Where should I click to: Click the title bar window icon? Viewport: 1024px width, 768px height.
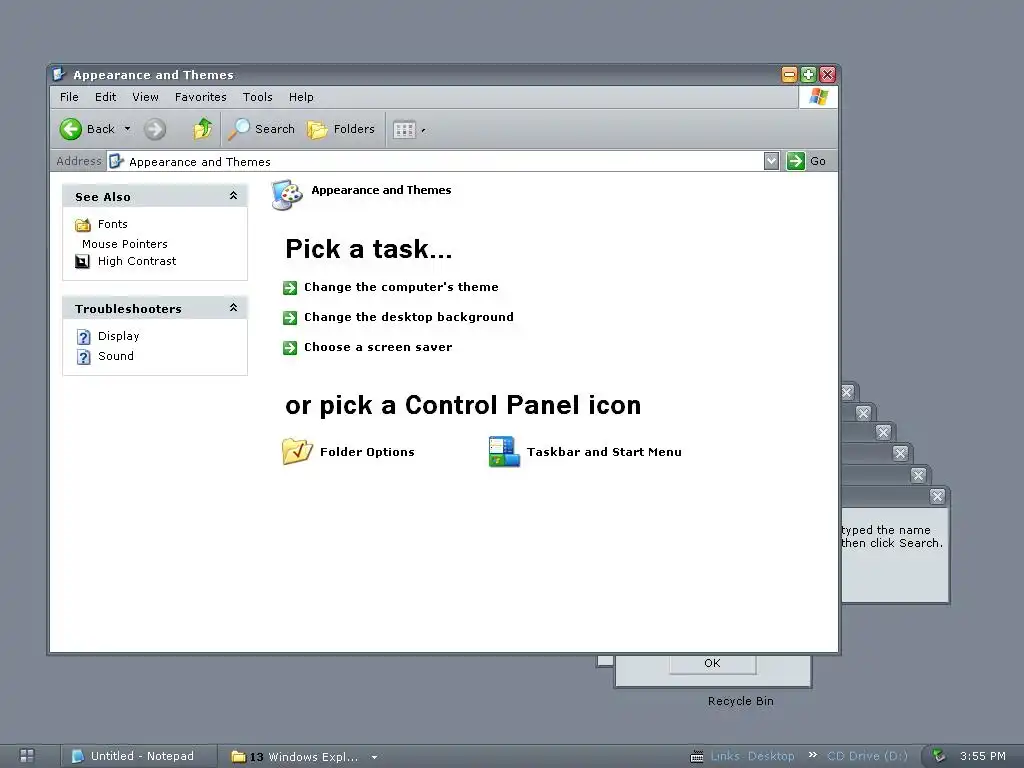(59, 74)
